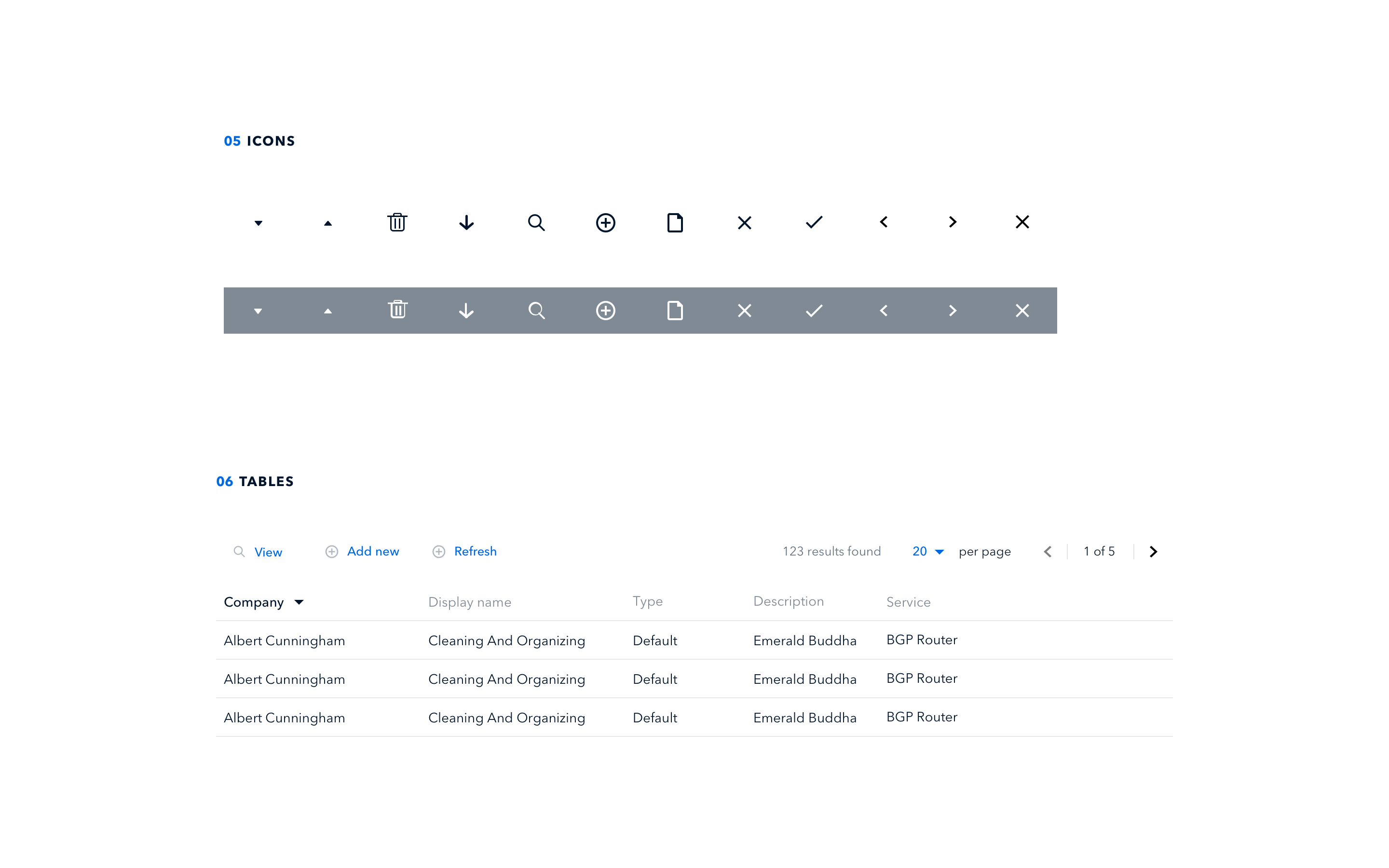
Task: Click the document/file icon
Action: pos(675,222)
